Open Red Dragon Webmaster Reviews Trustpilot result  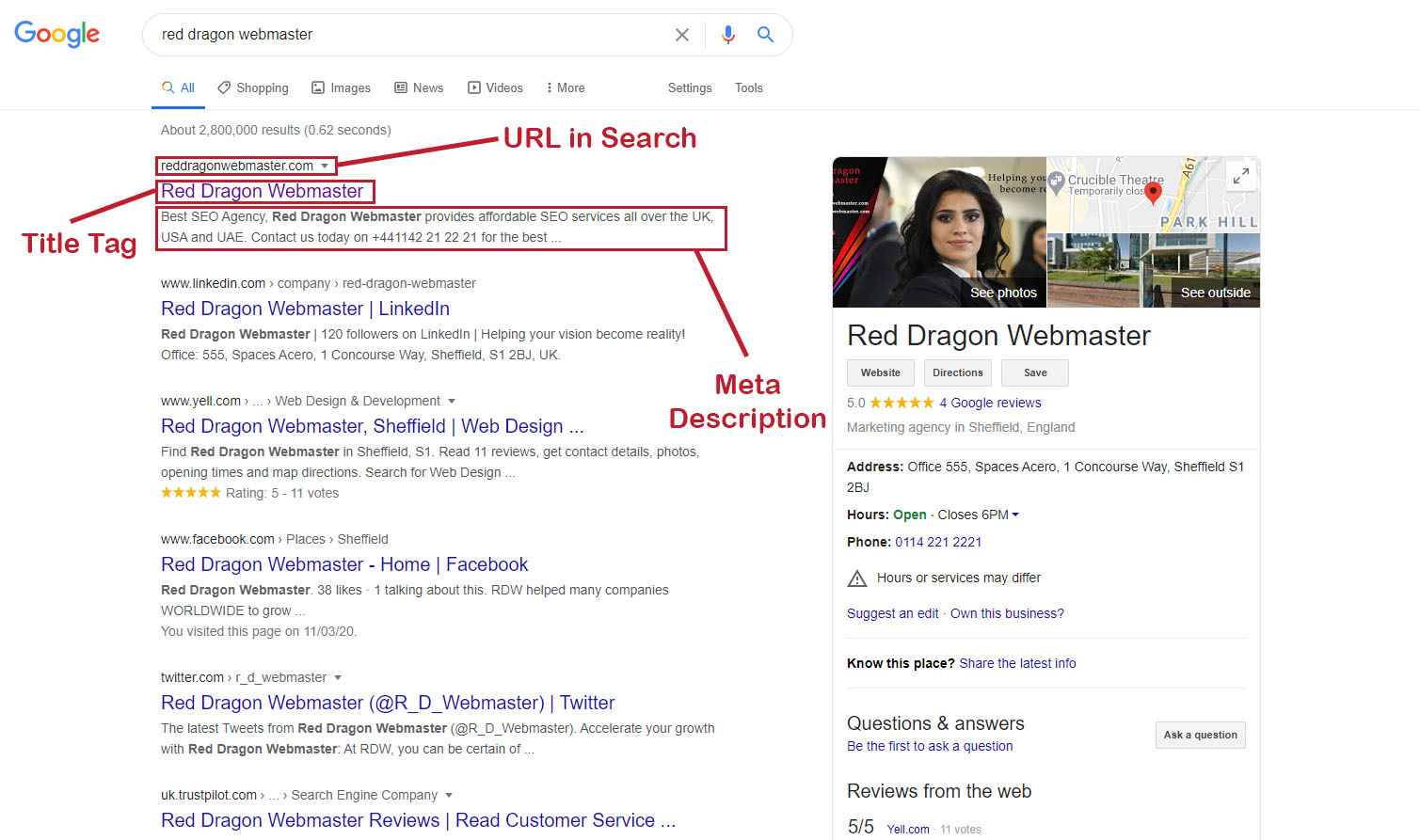(x=418, y=820)
